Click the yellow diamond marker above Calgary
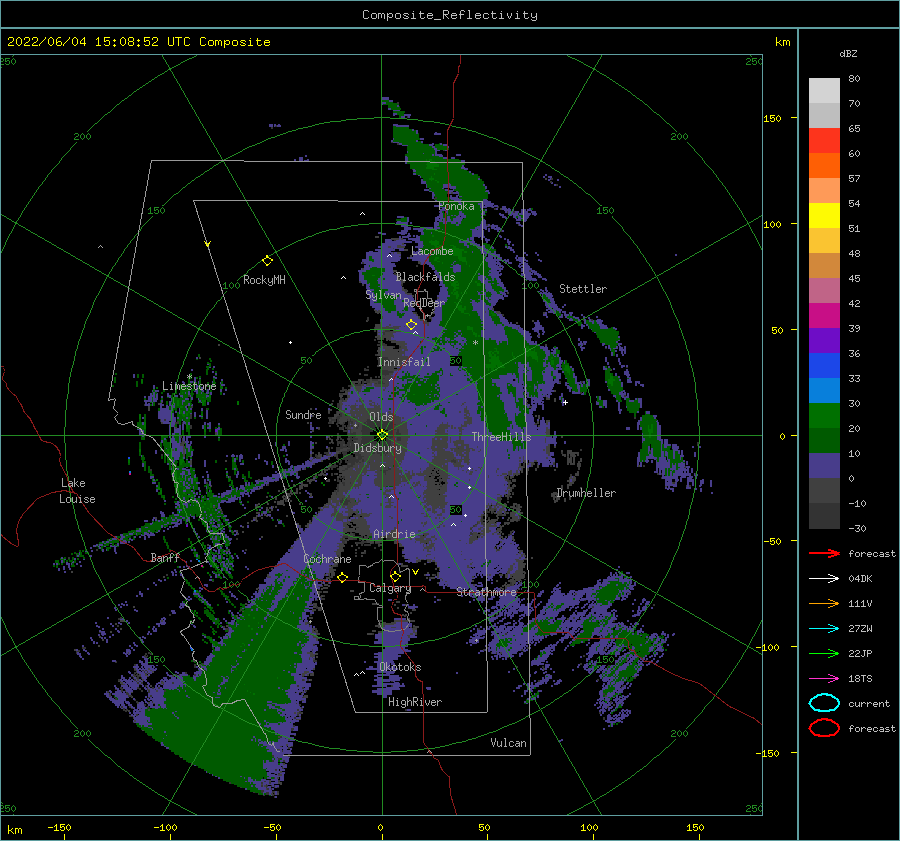The height and width of the screenshot is (841, 900). pos(395,576)
